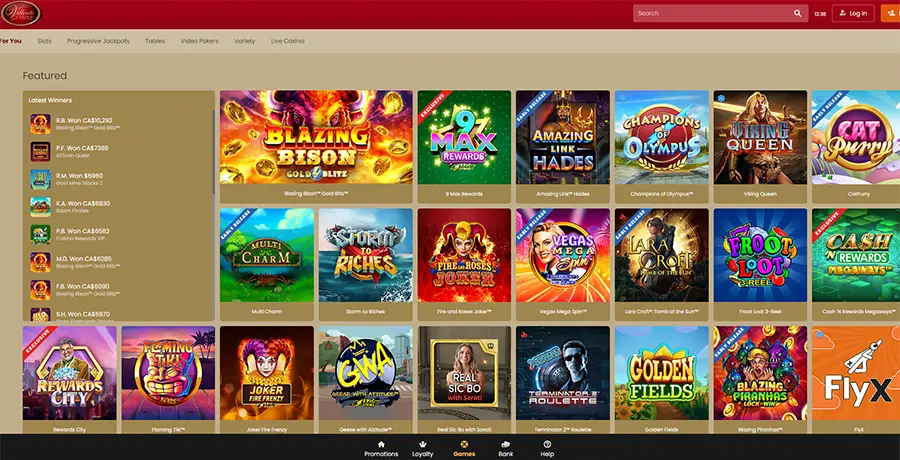Select the Games icon in bottom bar
Viewport: 900px width, 460px height.
click(464, 444)
